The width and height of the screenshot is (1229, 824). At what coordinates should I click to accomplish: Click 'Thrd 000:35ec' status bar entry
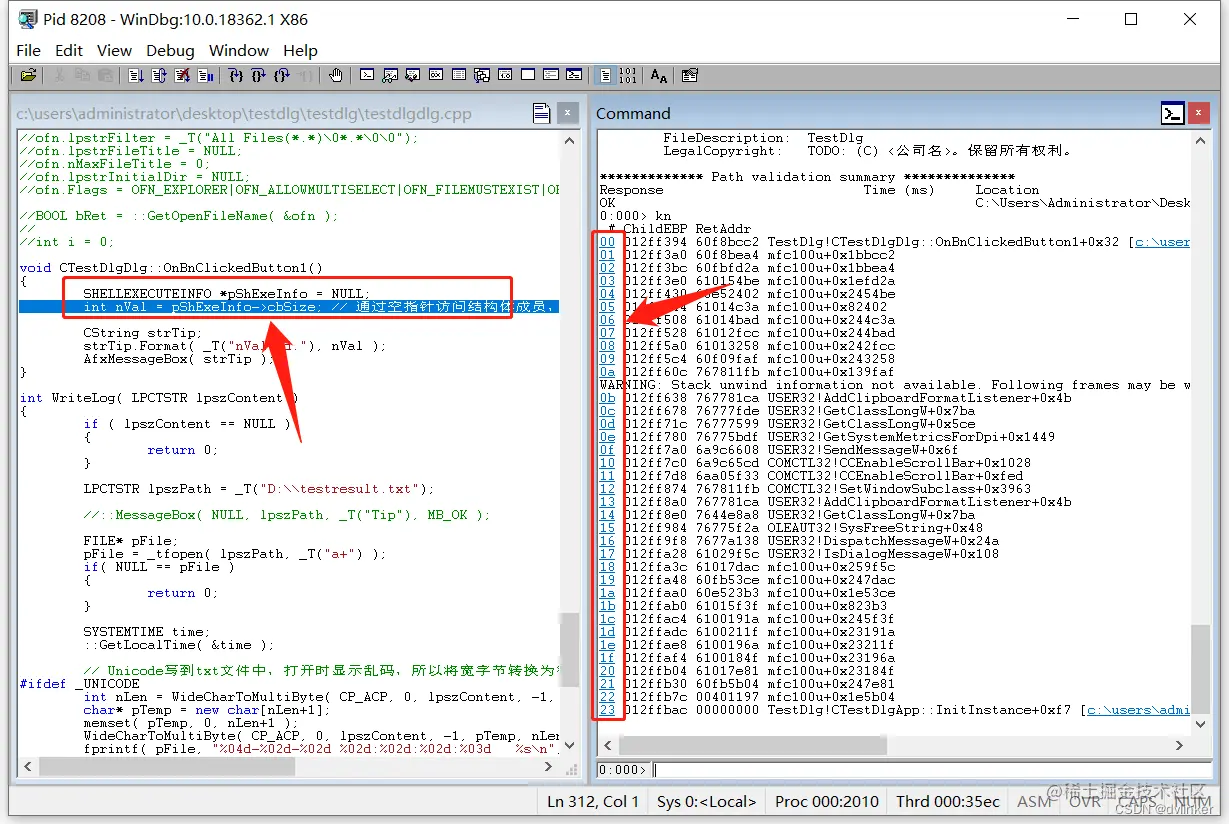[x=947, y=801]
